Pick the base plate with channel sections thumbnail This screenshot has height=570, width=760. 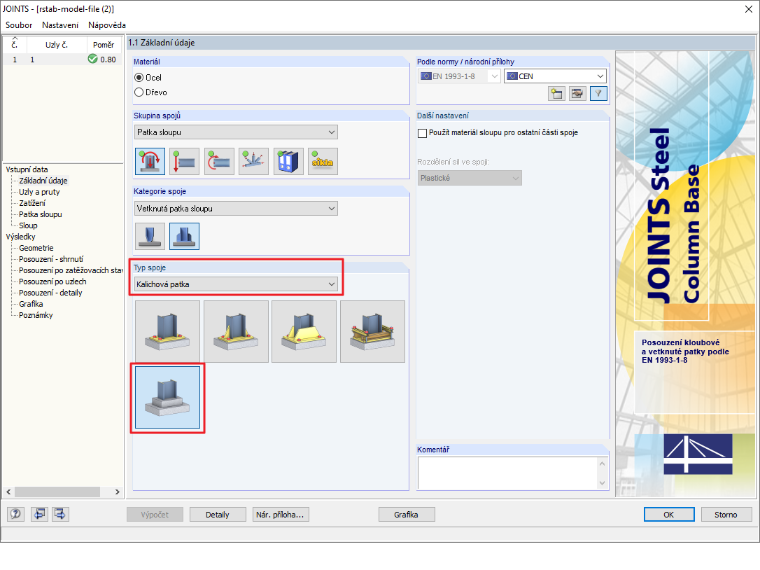pos(372,331)
